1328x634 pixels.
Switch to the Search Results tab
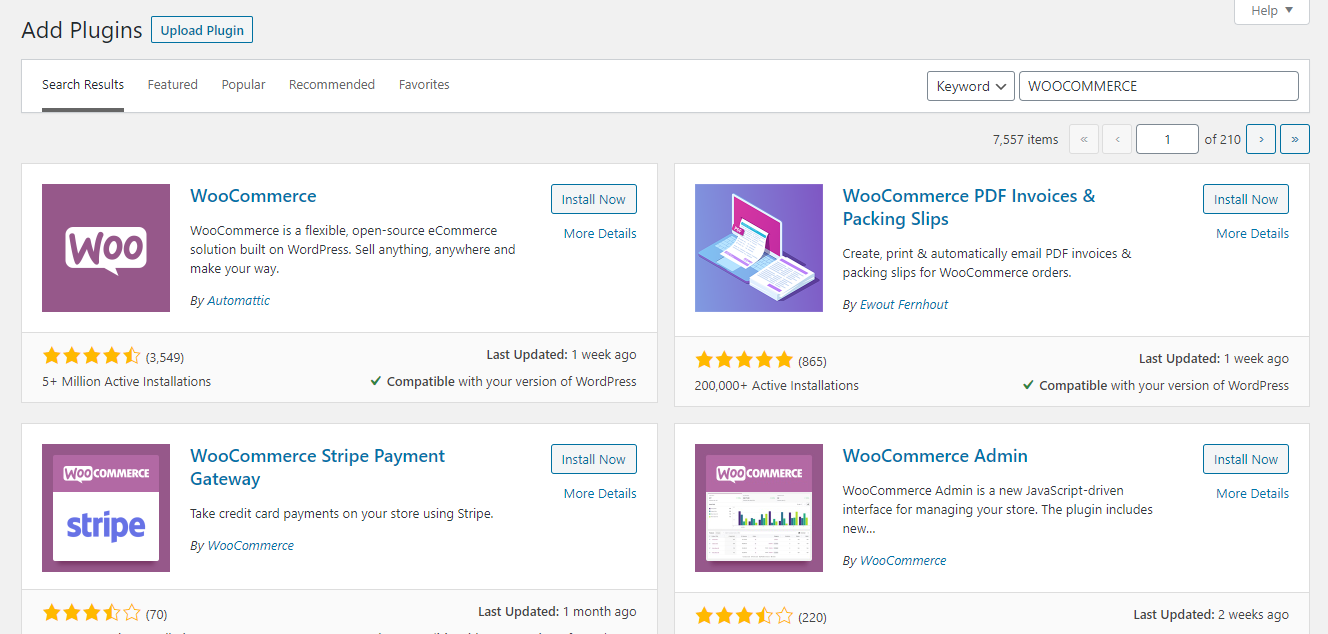[83, 85]
